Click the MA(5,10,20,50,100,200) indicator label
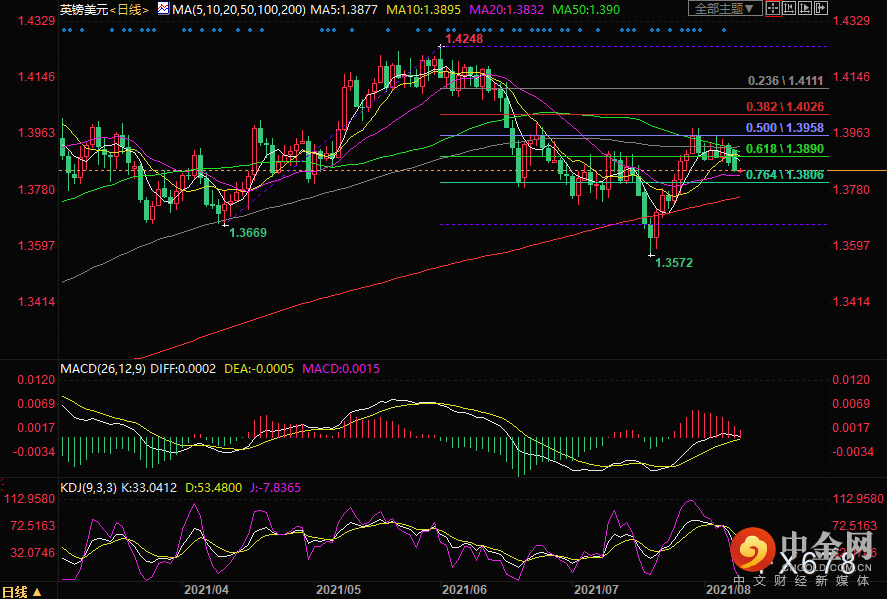 pyautogui.click(x=238, y=9)
